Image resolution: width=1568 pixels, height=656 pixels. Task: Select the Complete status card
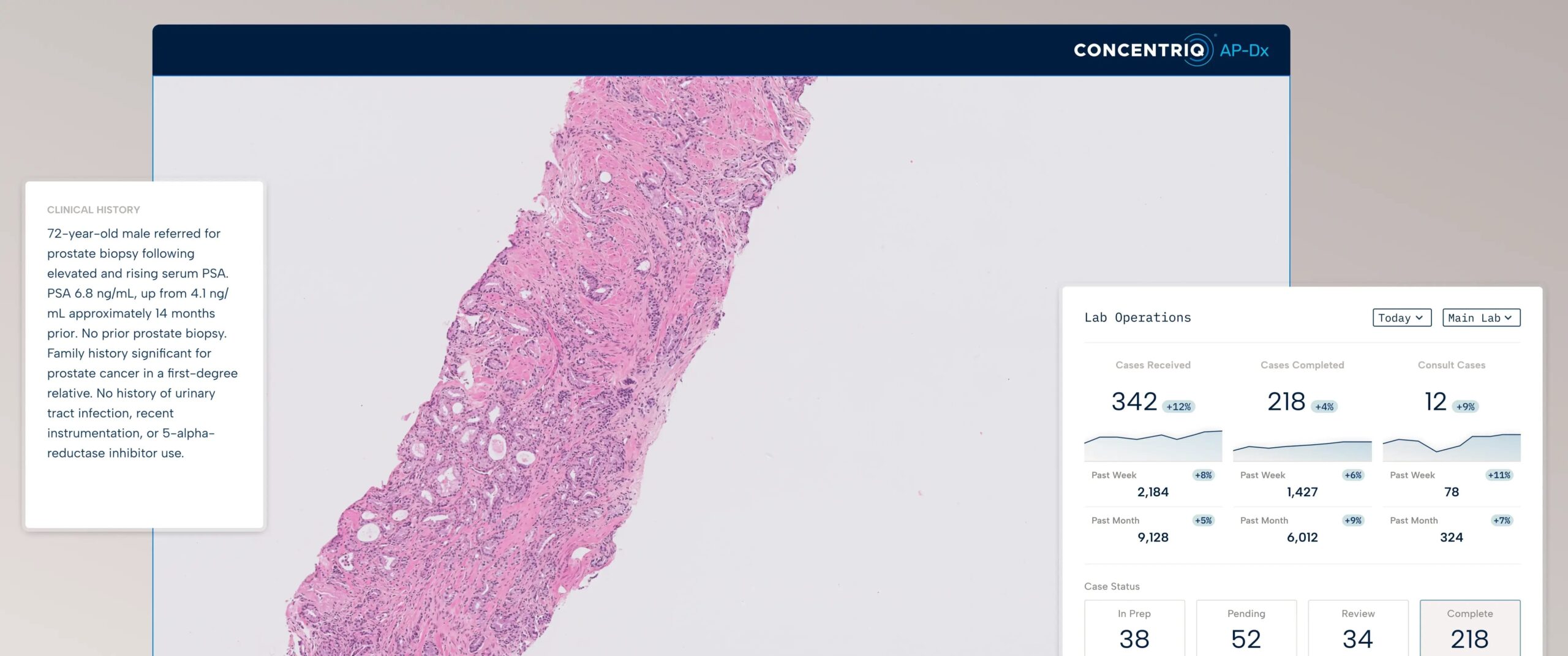(x=1470, y=628)
